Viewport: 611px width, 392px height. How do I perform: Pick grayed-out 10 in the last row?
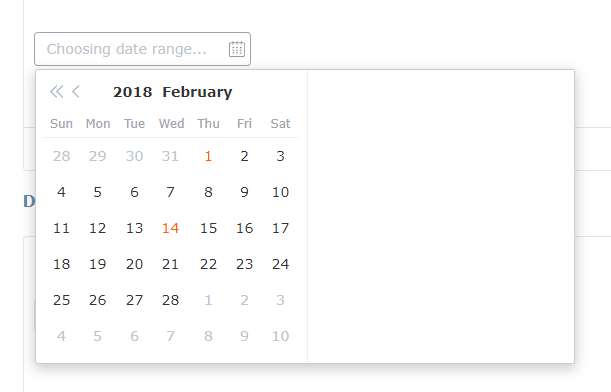click(281, 336)
